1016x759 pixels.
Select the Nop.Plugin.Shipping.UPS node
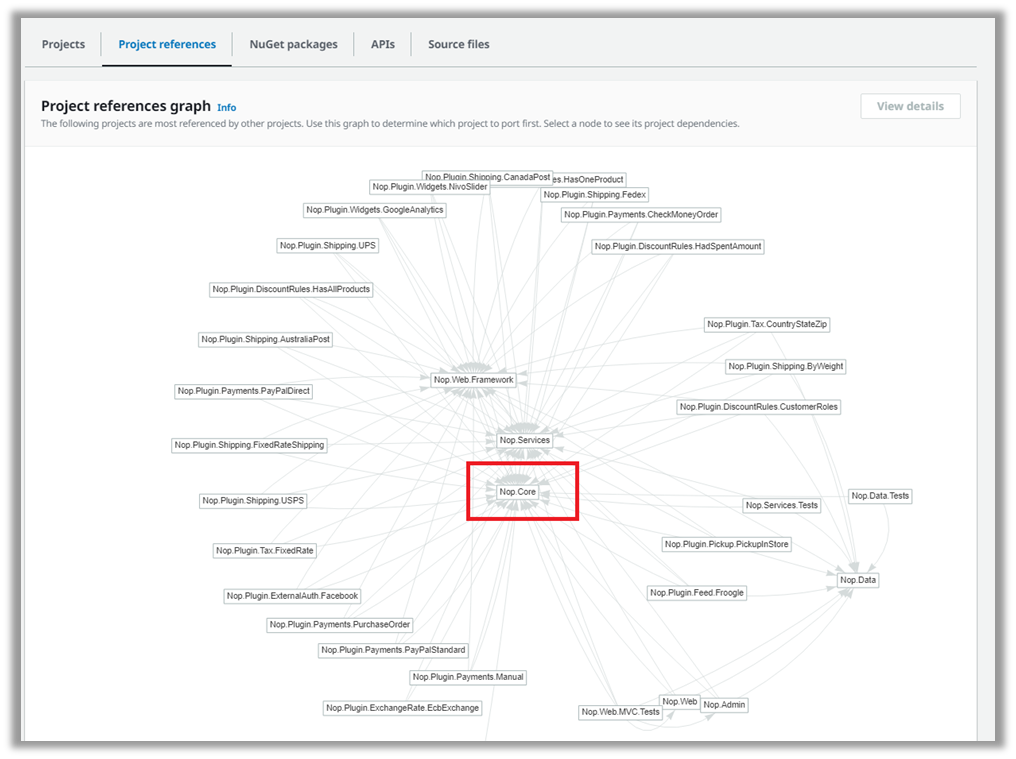coord(327,245)
